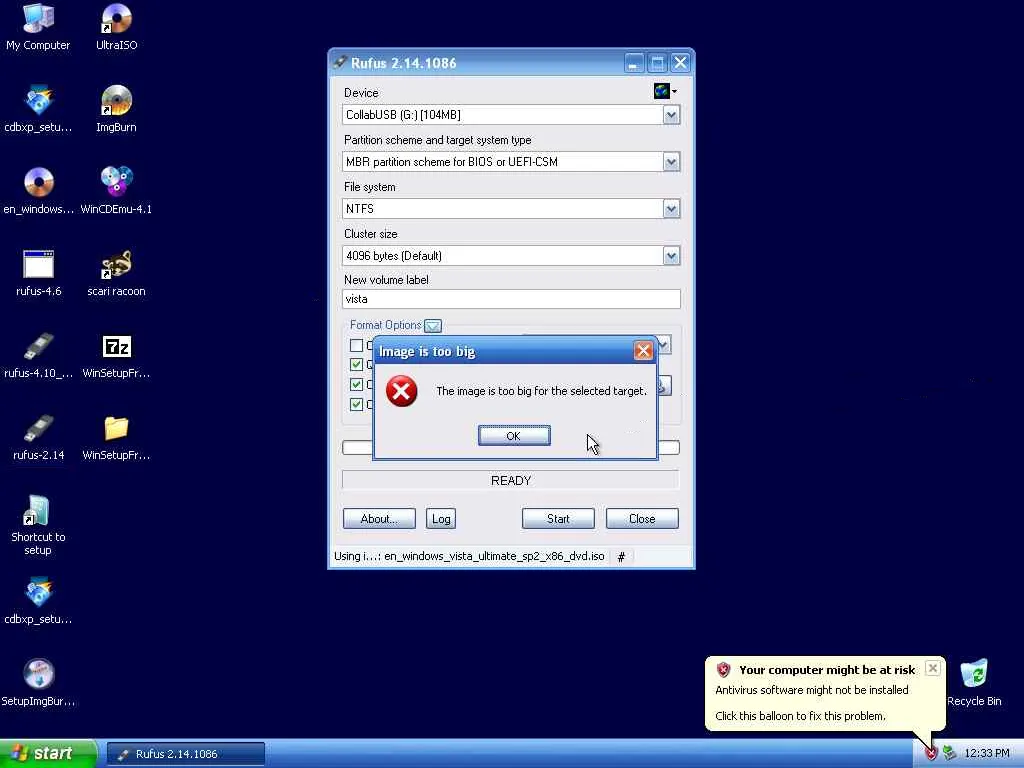Click the 12:33 PM taskbar clock
This screenshot has width=1024, height=768.
[x=986, y=754]
